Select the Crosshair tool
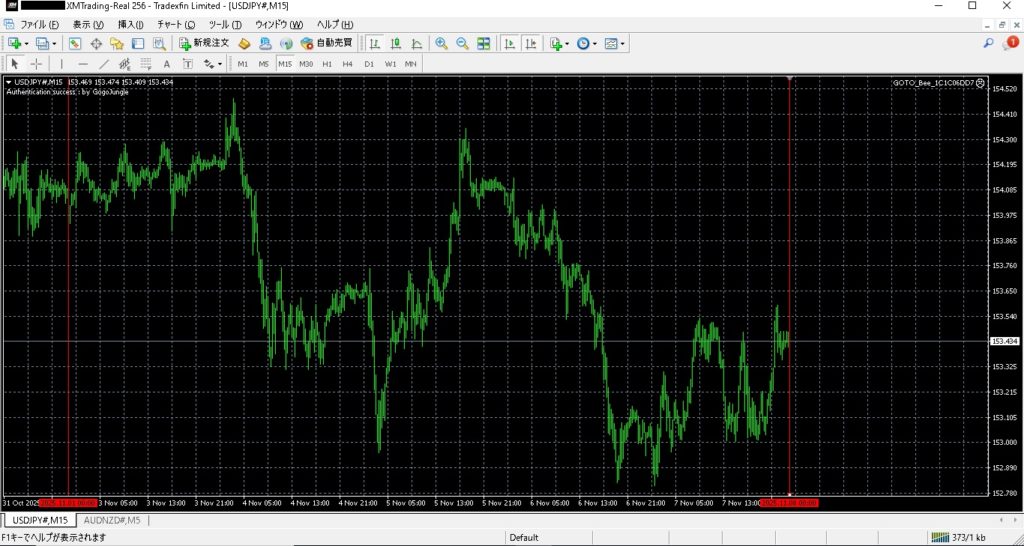 [36, 64]
